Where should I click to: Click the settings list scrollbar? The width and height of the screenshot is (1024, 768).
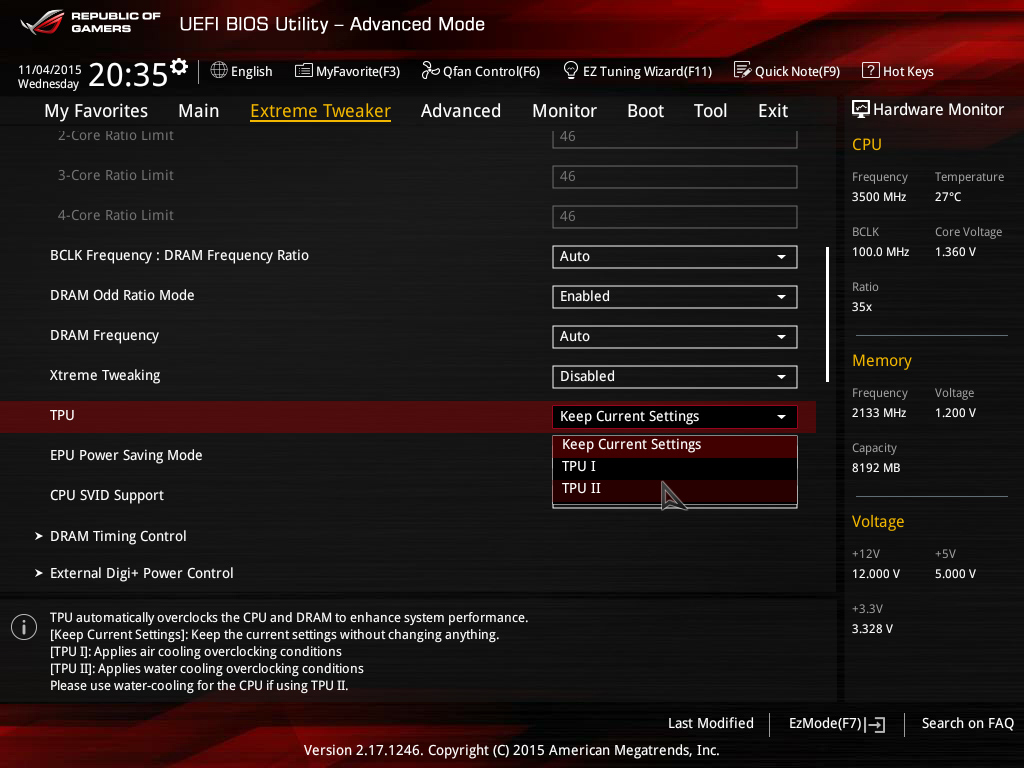827,314
